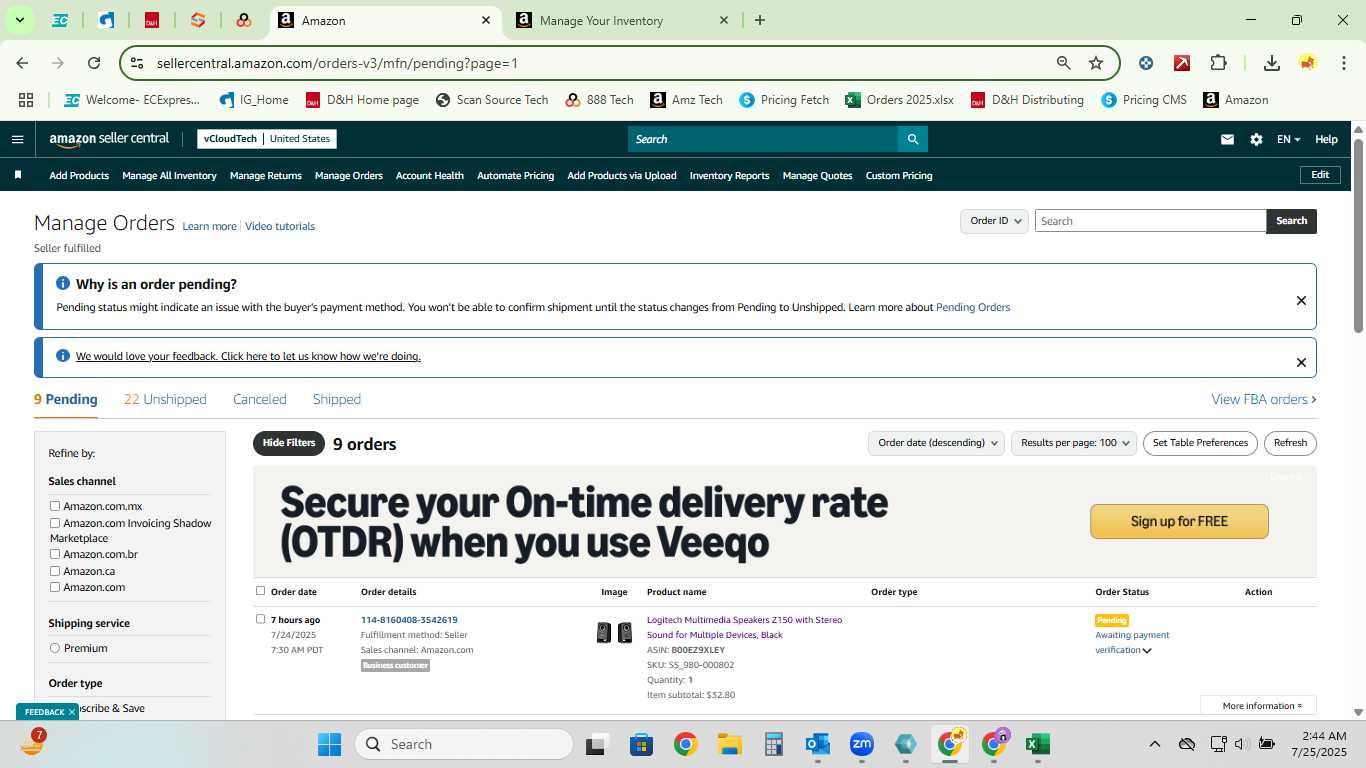Click the Logitech speakers product thumbnail
This screenshot has width=1366, height=768.
point(614,632)
